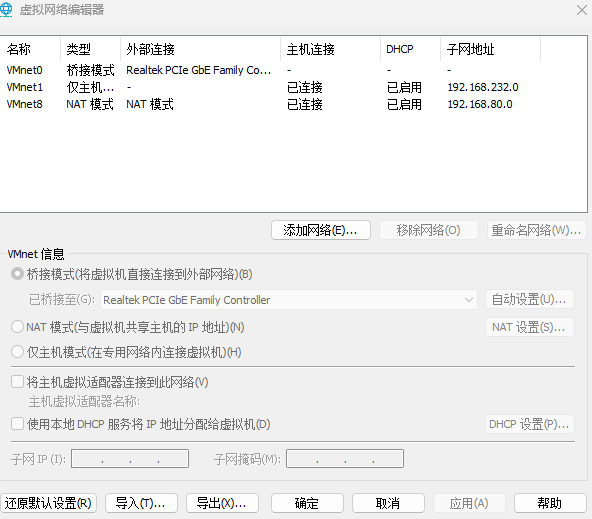The width and height of the screenshot is (592, 519).
Task: Click the 添加网络(E)... button
Action: [321, 230]
